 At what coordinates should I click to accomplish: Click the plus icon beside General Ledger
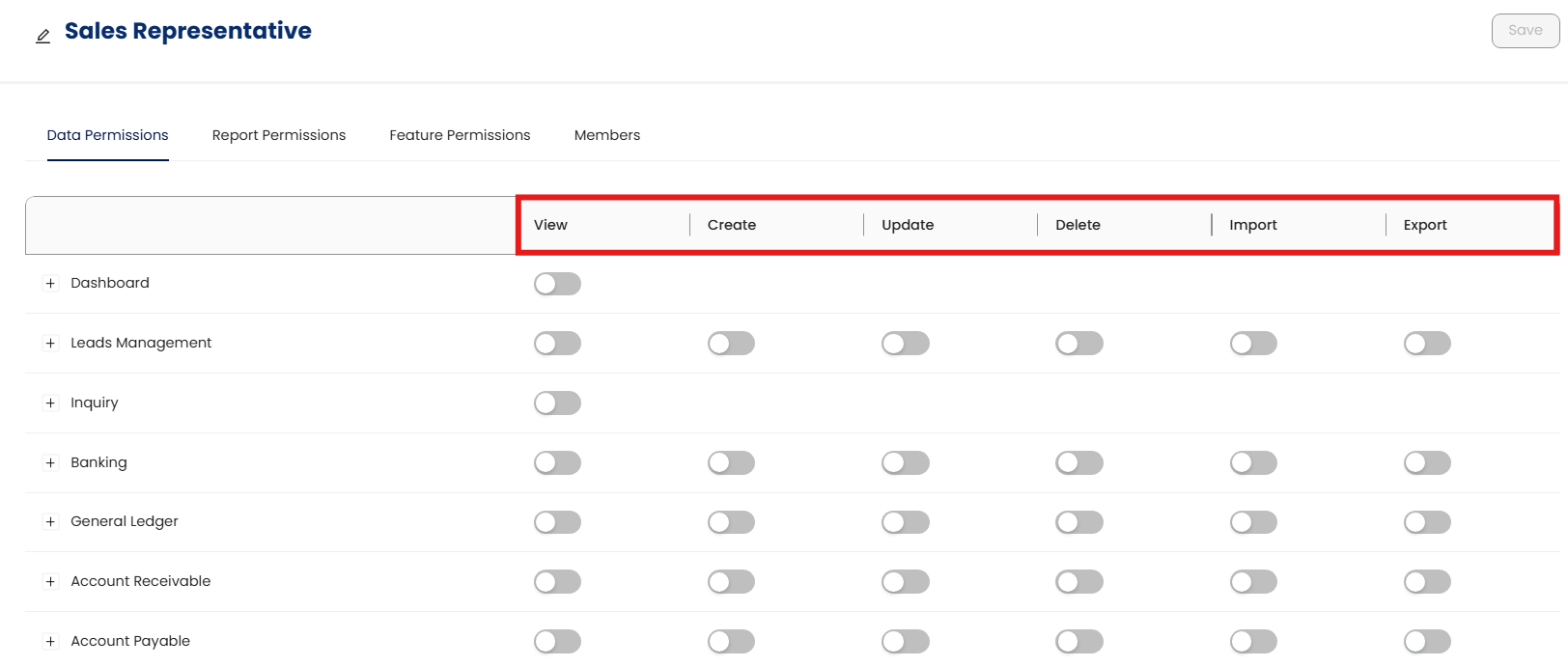pyautogui.click(x=51, y=522)
